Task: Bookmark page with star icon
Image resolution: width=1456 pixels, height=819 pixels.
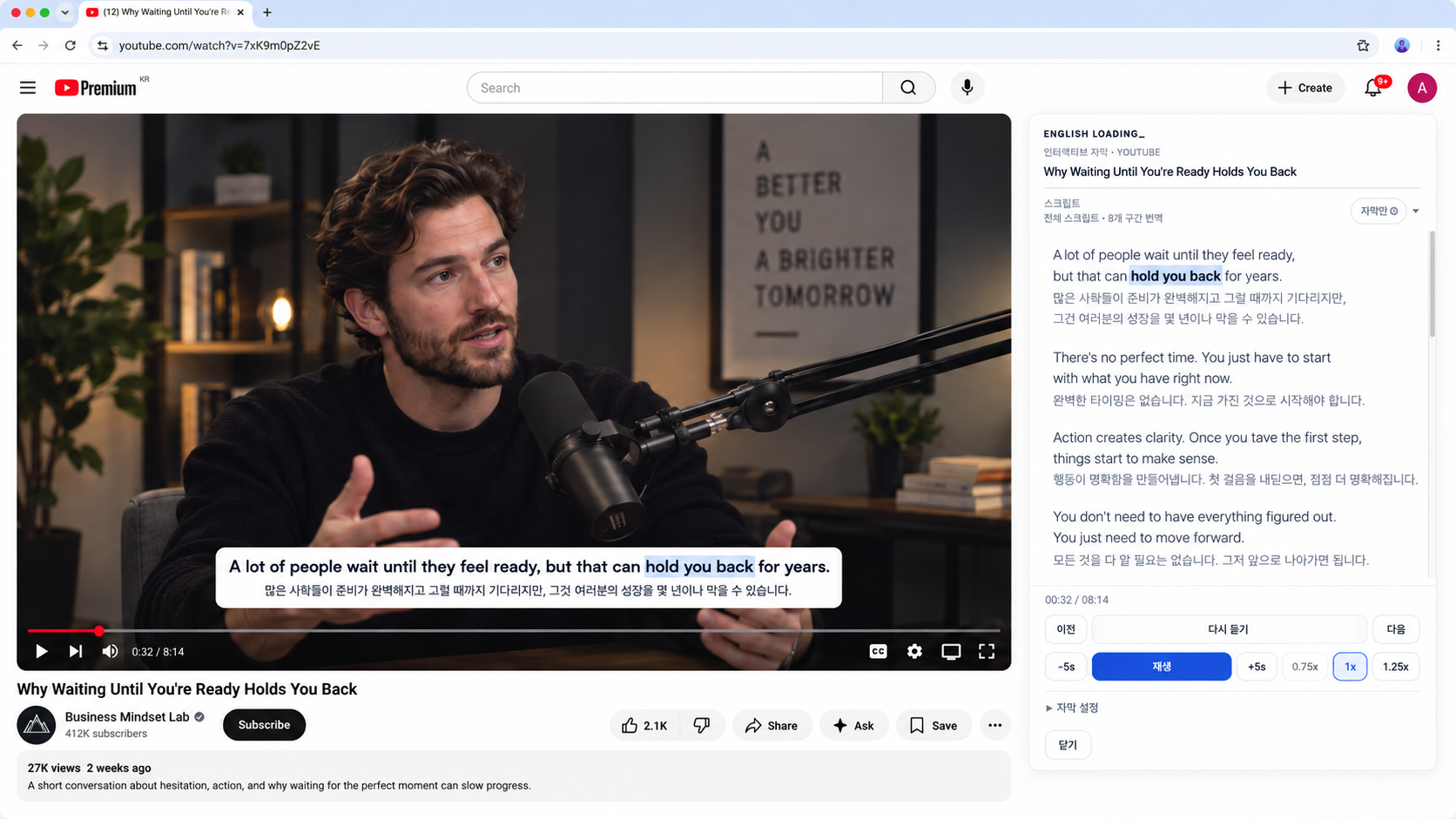Action: (x=1363, y=45)
